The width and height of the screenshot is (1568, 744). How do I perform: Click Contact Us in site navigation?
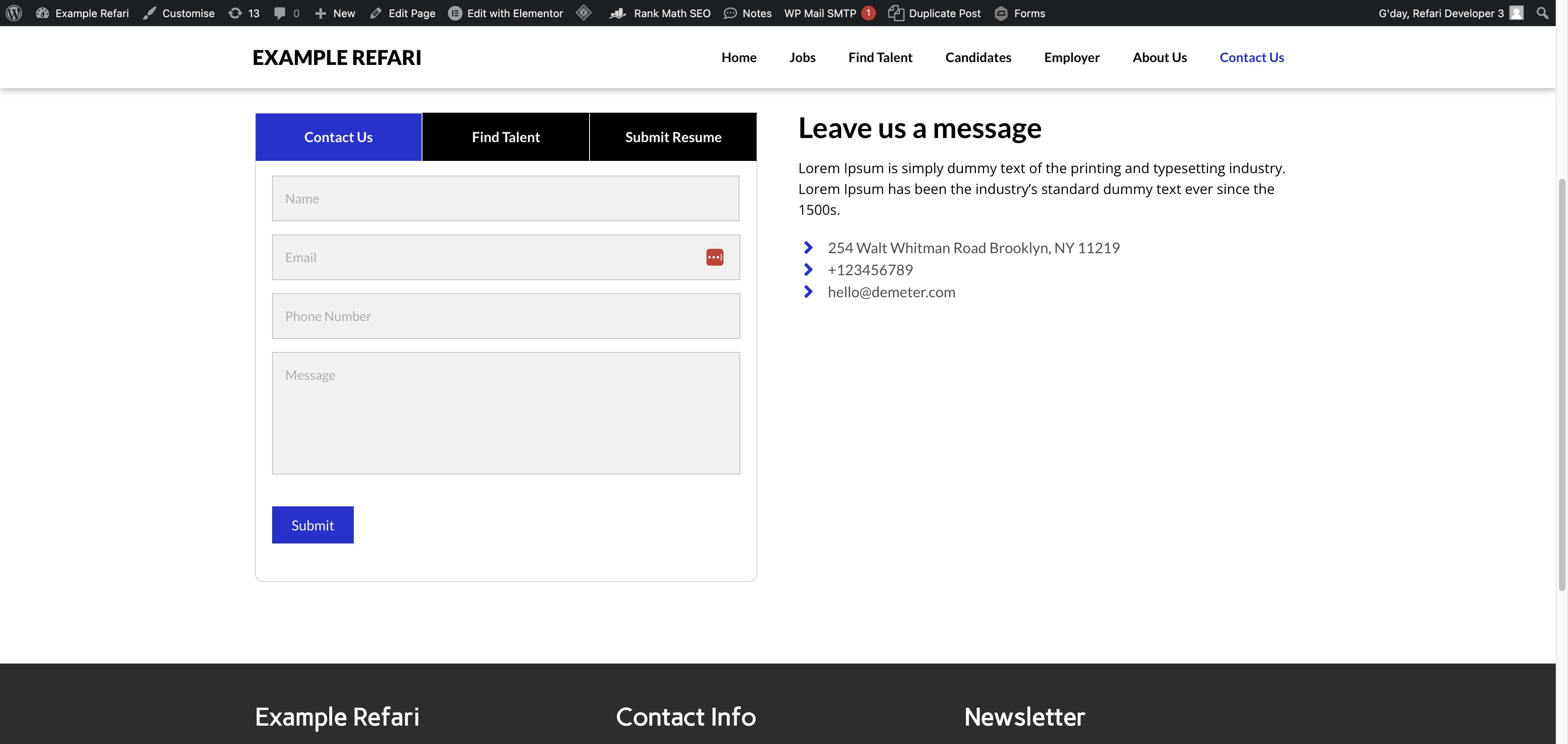point(1251,57)
